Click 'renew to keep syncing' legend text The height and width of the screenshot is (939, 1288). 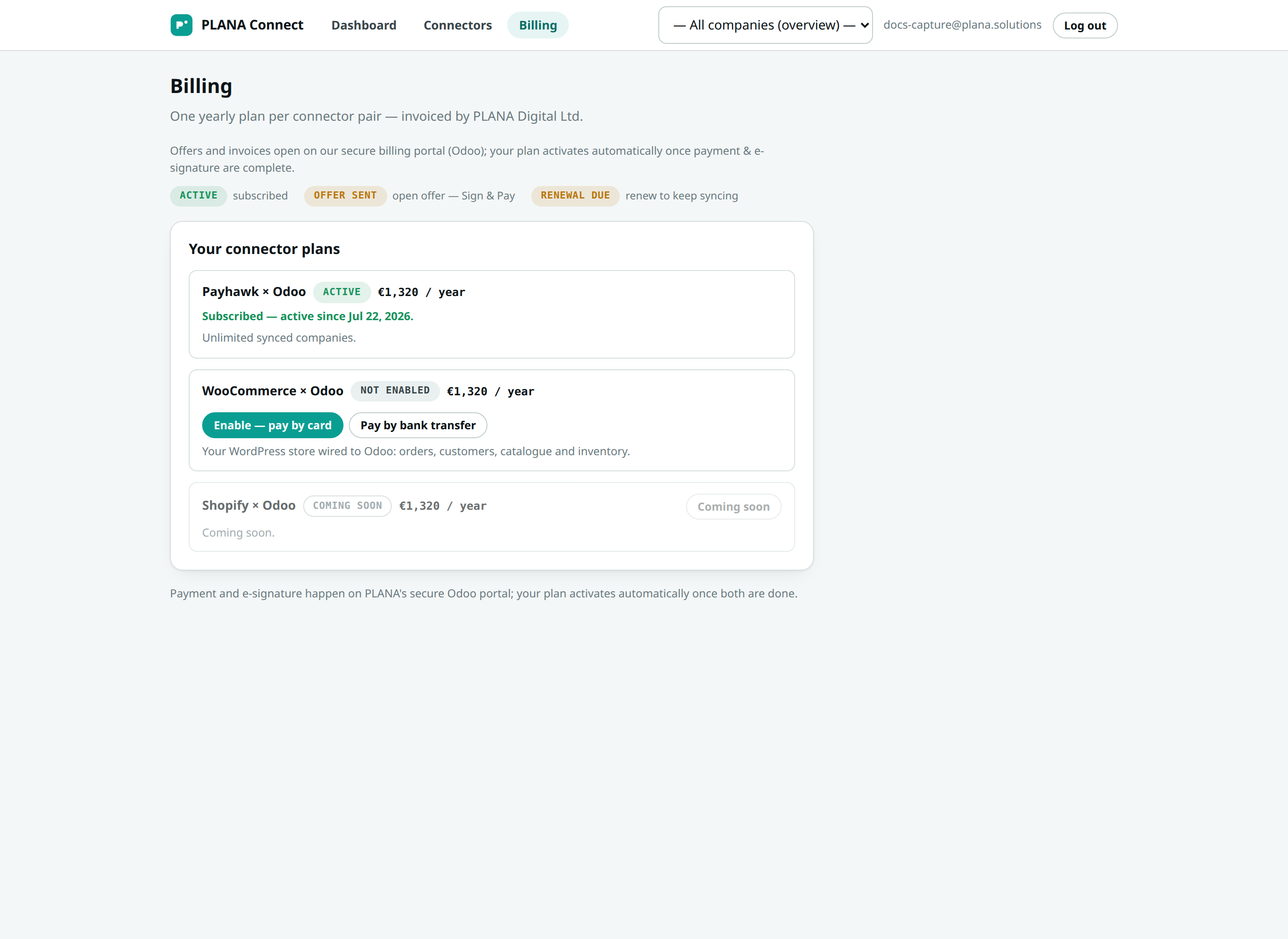tap(682, 195)
